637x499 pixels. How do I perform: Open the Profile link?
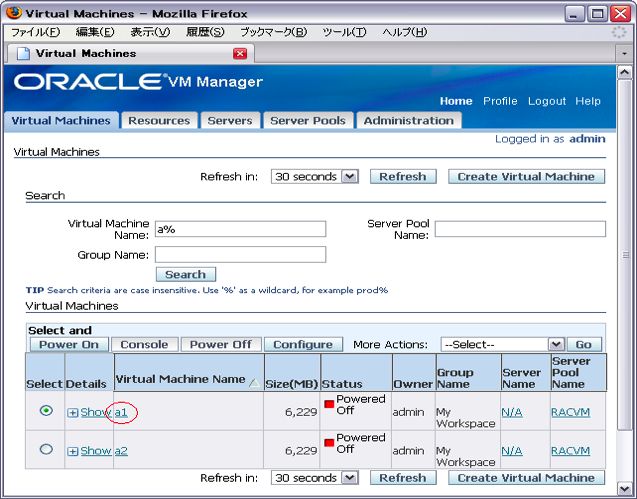(500, 101)
